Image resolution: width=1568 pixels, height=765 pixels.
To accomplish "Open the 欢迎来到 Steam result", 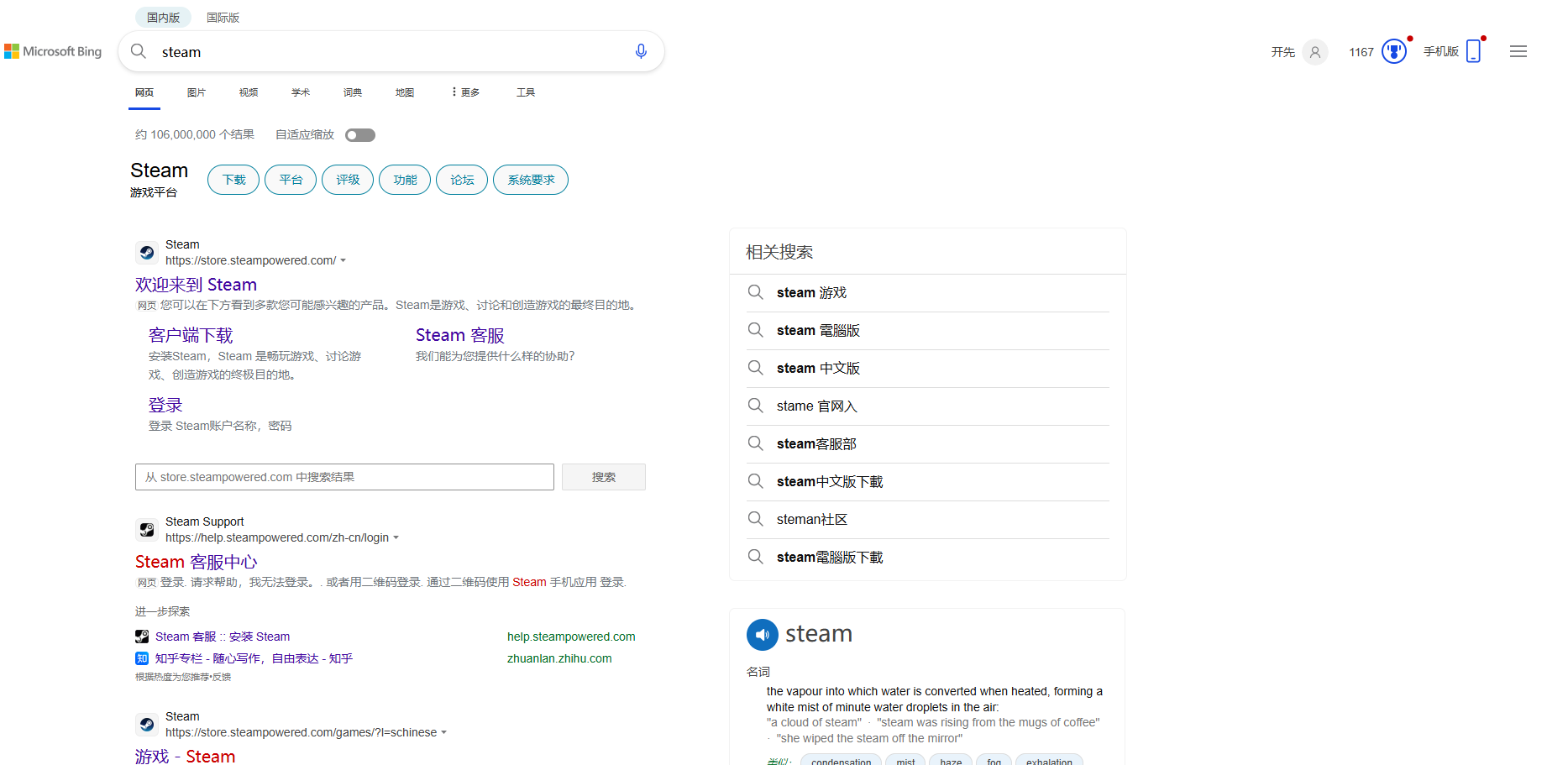I will click(x=196, y=285).
